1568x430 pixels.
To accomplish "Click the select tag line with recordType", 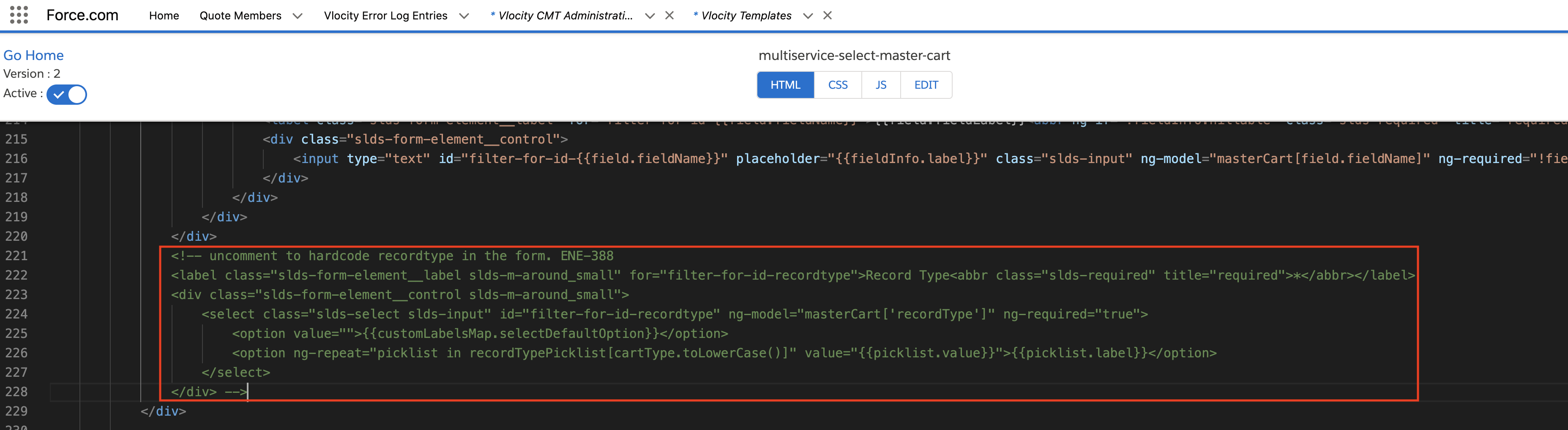I will point(675,314).
